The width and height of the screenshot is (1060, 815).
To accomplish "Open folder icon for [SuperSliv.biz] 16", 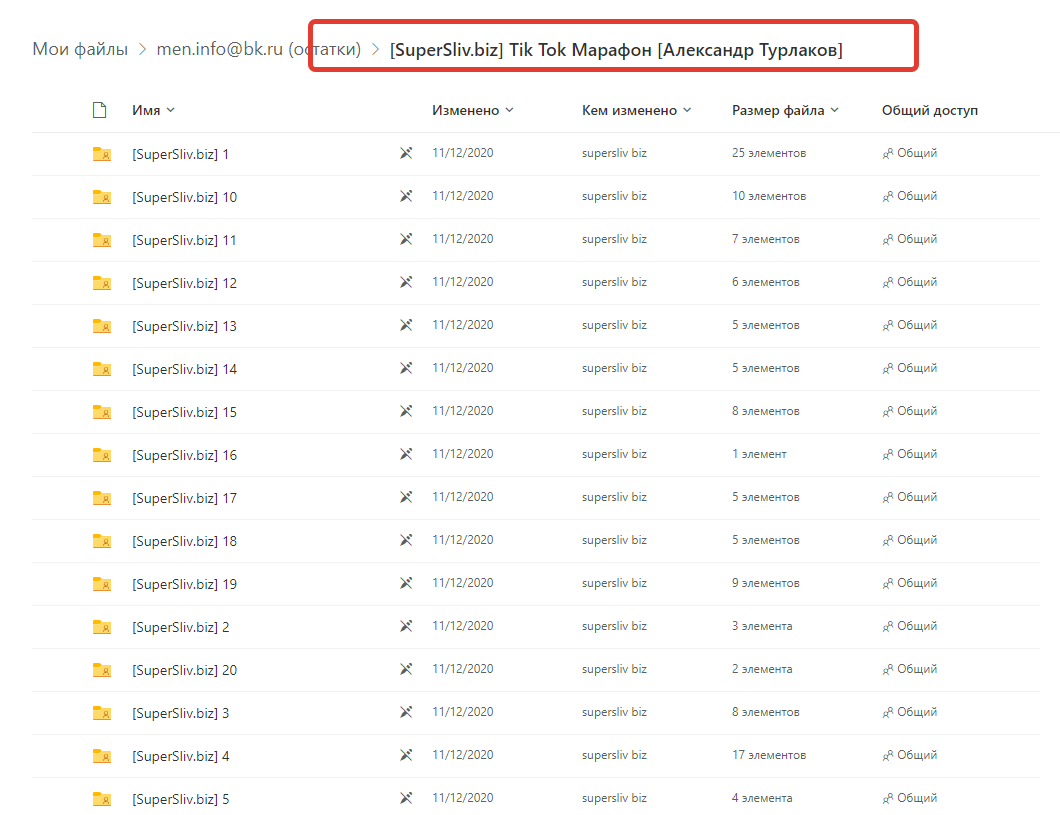I will pyautogui.click(x=102, y=455).
